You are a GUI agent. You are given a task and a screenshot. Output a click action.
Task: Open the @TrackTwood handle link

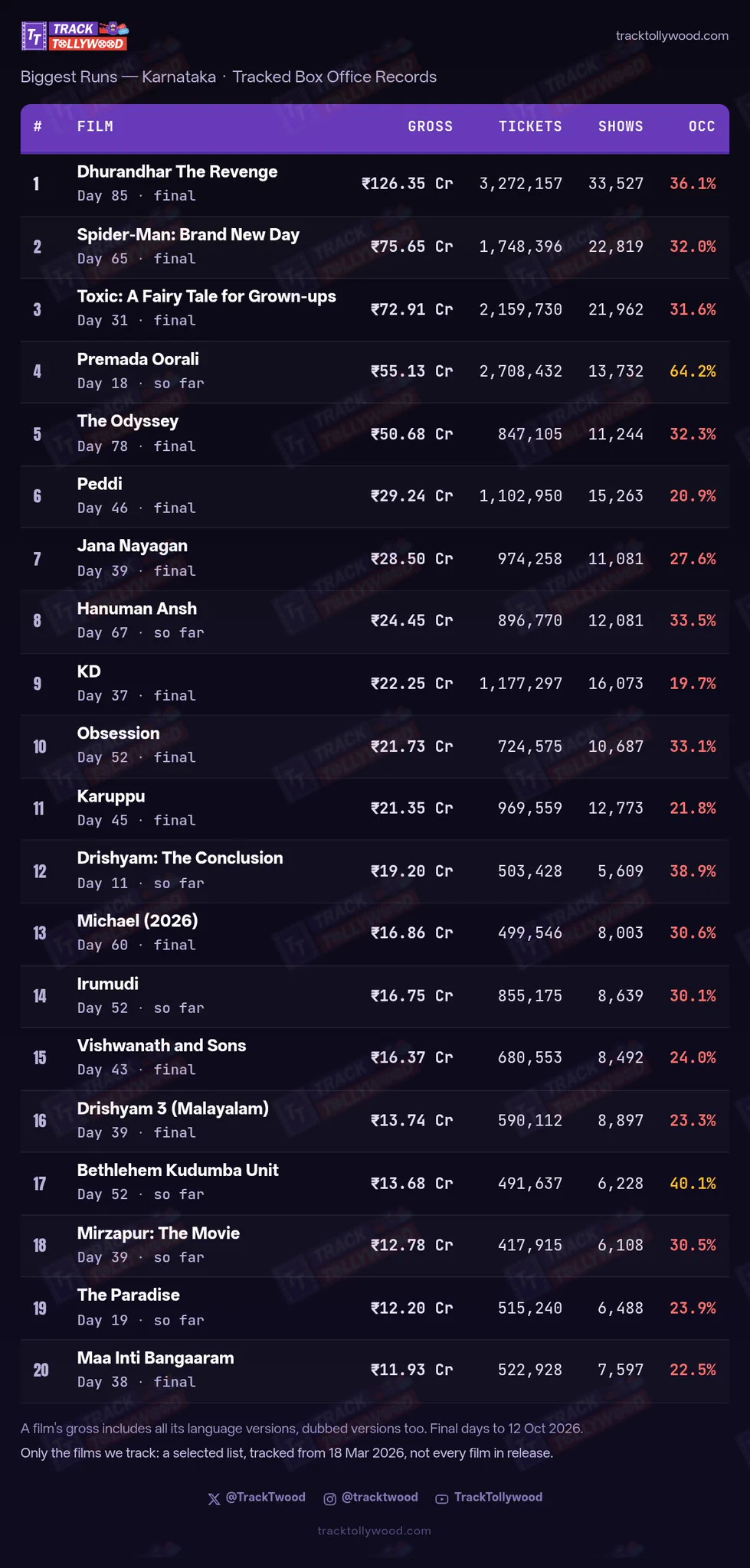click(265, 1497)
